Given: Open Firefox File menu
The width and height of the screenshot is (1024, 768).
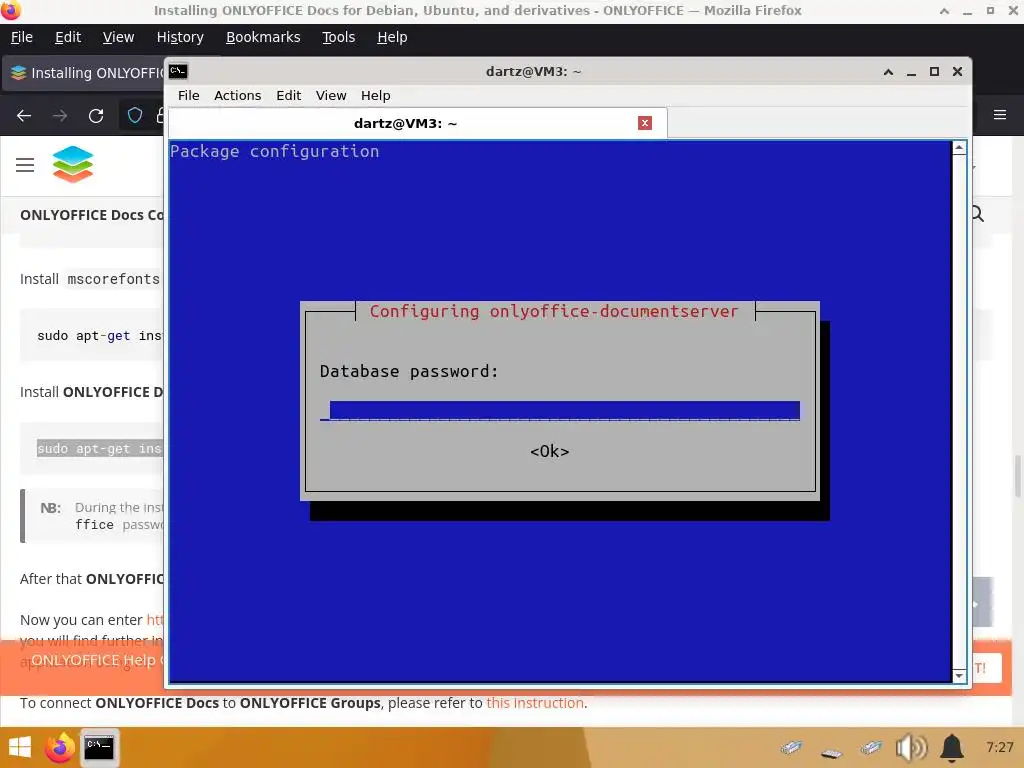Looking at the screenshot, I should (x=22, y=37).
